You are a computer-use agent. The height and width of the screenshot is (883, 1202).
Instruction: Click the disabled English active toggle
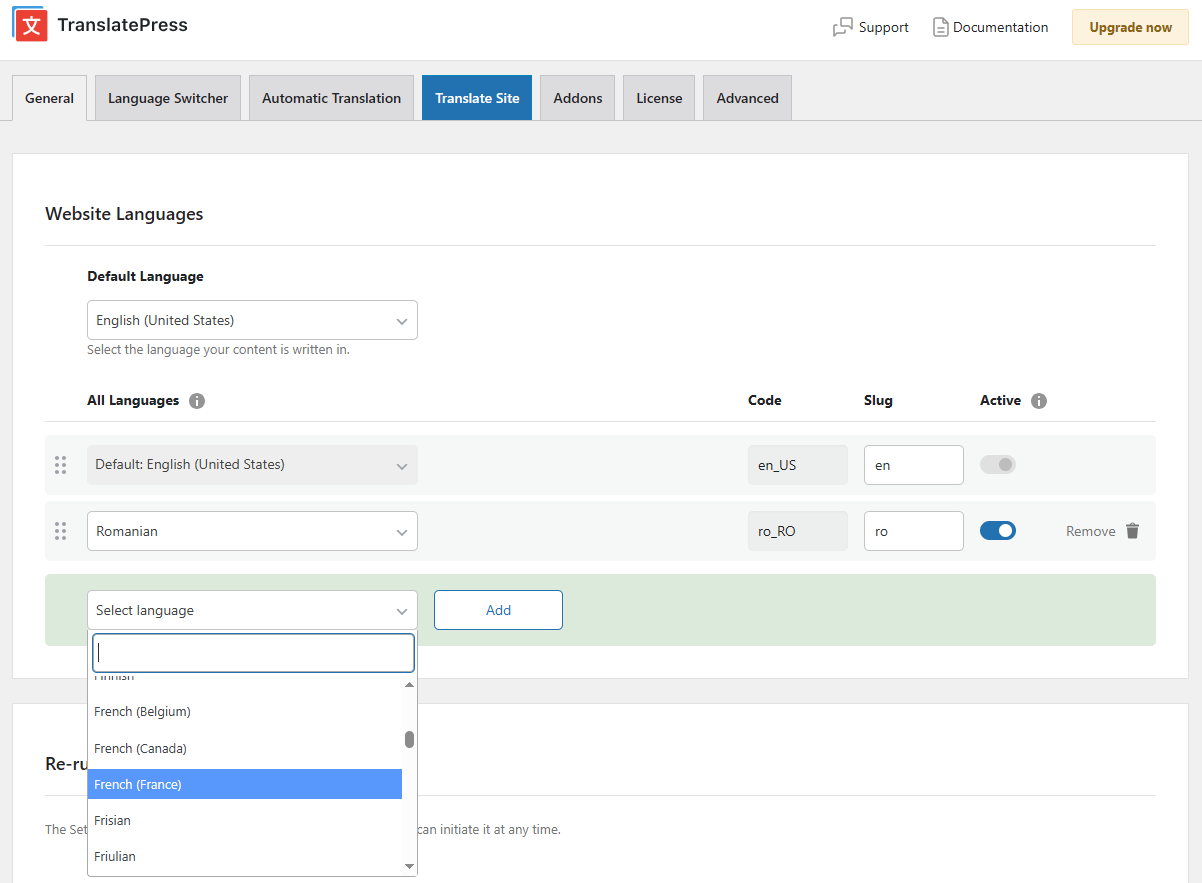point(998,464)
